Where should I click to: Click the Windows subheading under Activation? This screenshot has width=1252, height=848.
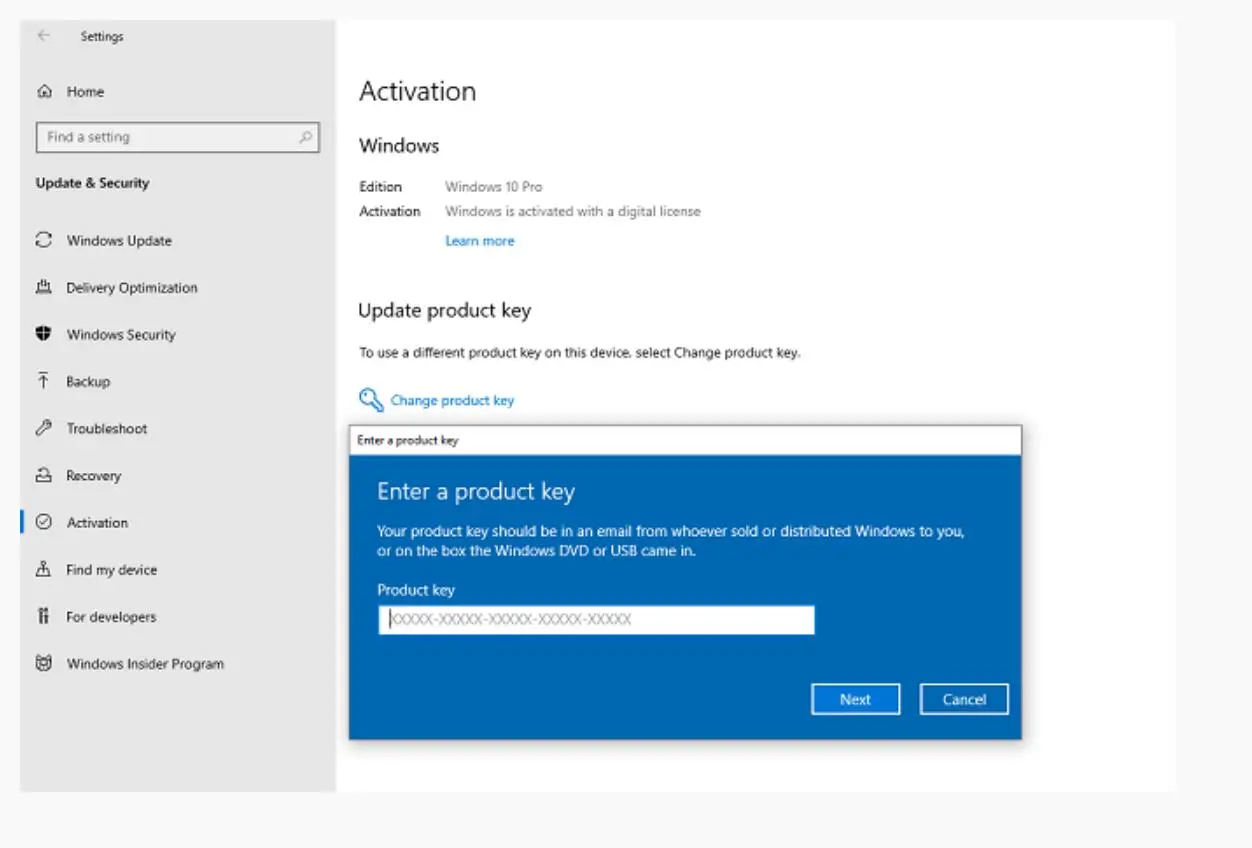(x=399, y=146)
